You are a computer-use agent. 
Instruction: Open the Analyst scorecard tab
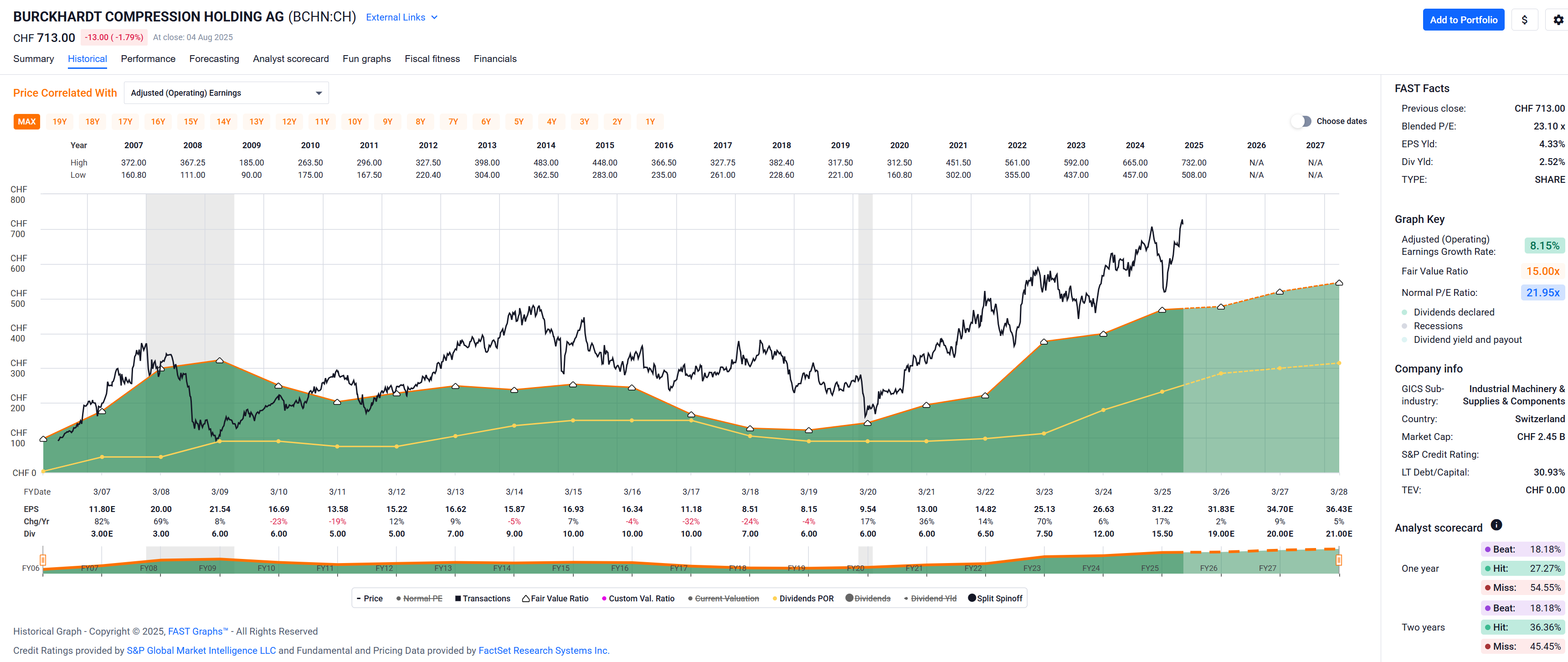point(291,58)
